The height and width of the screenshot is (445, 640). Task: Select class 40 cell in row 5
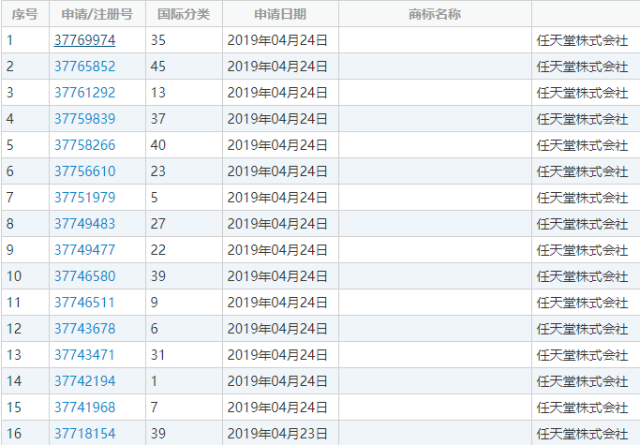184,145
